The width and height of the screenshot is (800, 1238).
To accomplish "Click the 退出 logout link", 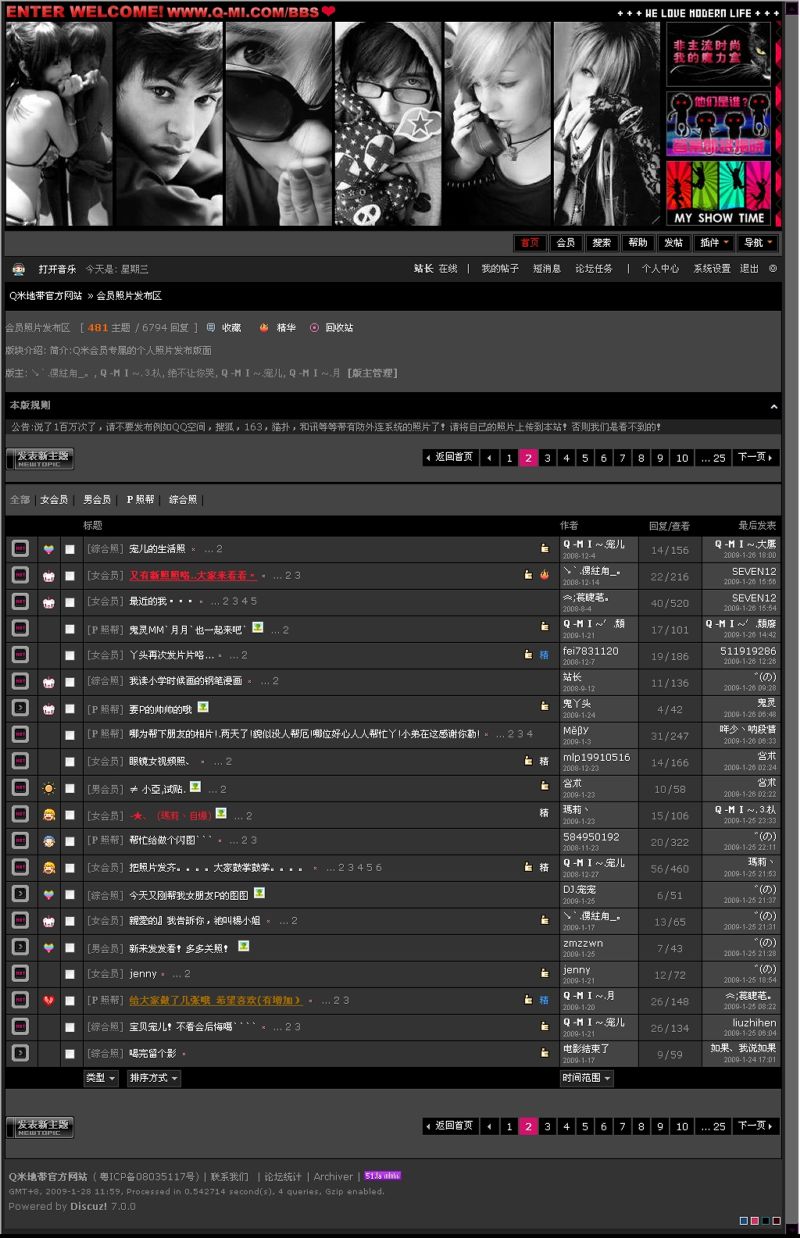I will [749, 269].
